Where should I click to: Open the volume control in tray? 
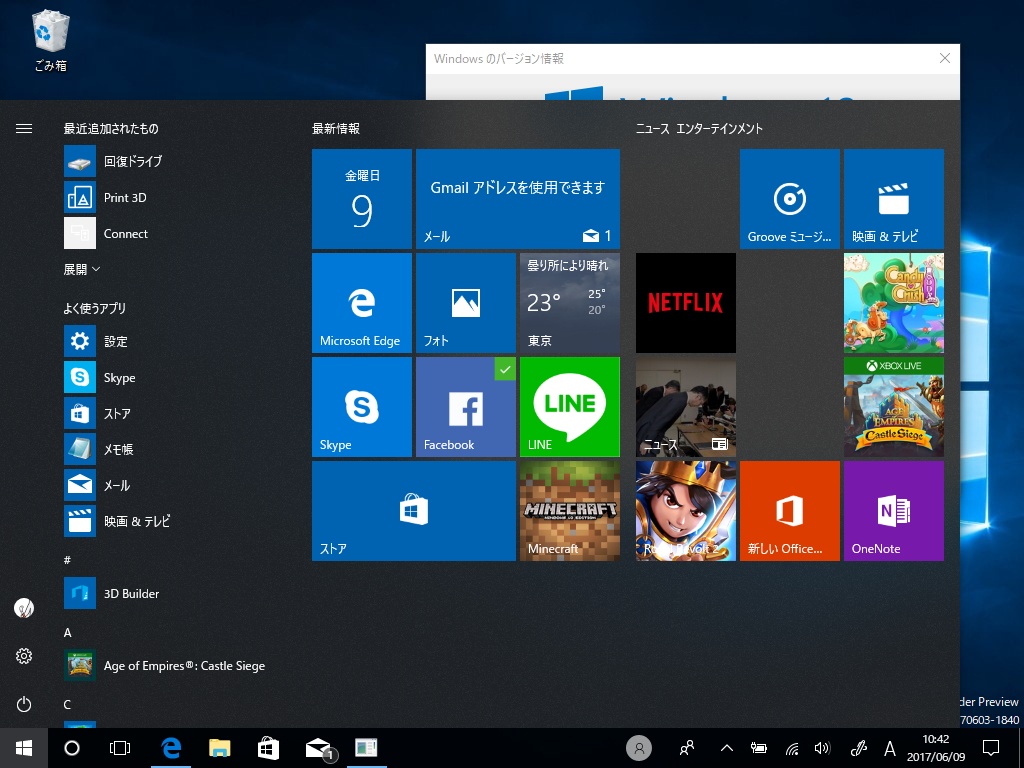click(x=822, y=748)
